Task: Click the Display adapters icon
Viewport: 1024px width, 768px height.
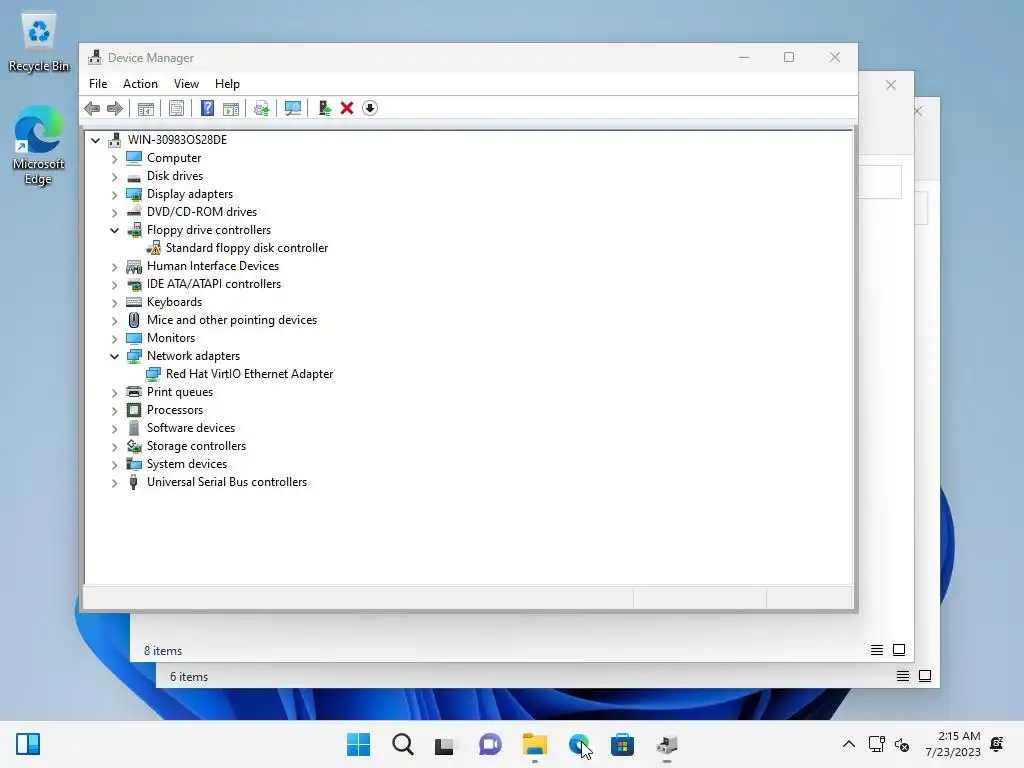Action: (x=134, y=194)
